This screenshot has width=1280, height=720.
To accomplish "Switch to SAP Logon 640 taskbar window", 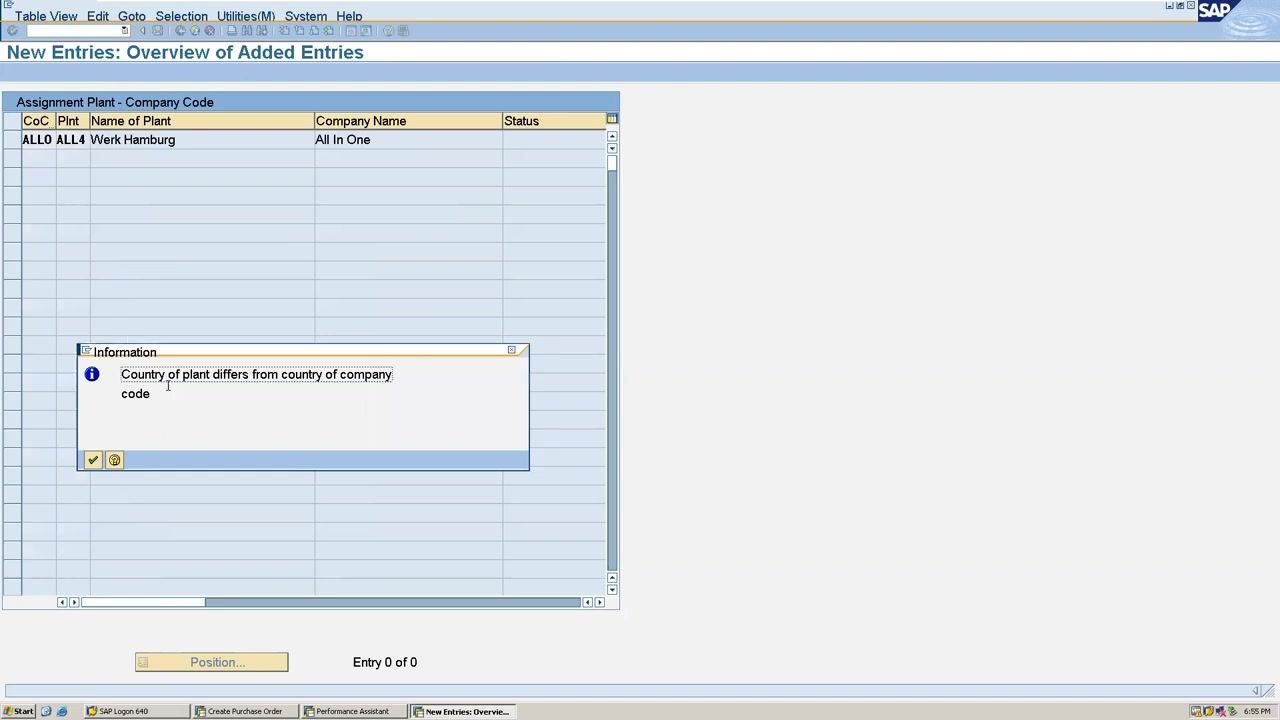I will click(x=136, y=711).
